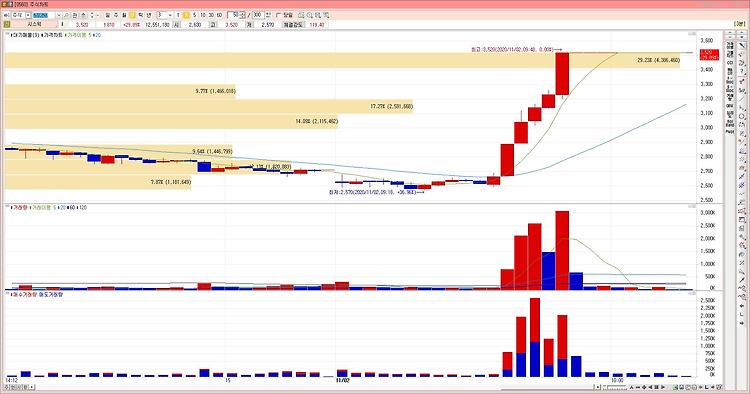
Task: Click the A text icon in bottom bar
Action: pyautogui.click(x=632, y=387)
